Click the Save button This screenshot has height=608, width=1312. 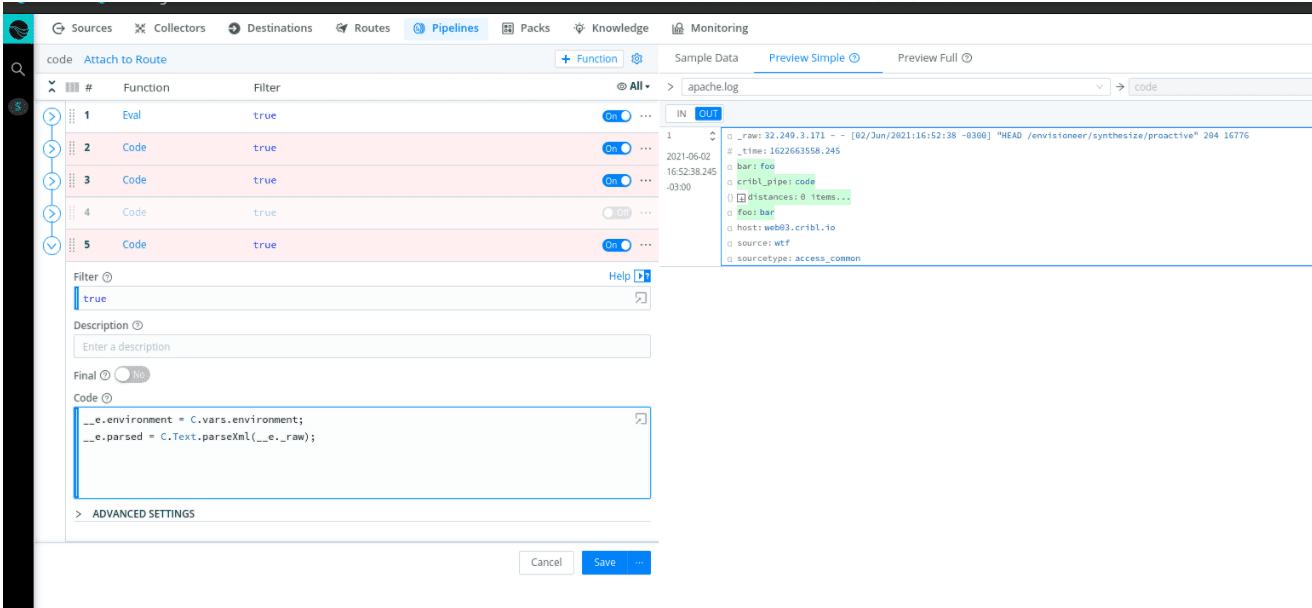pos(604,562)
